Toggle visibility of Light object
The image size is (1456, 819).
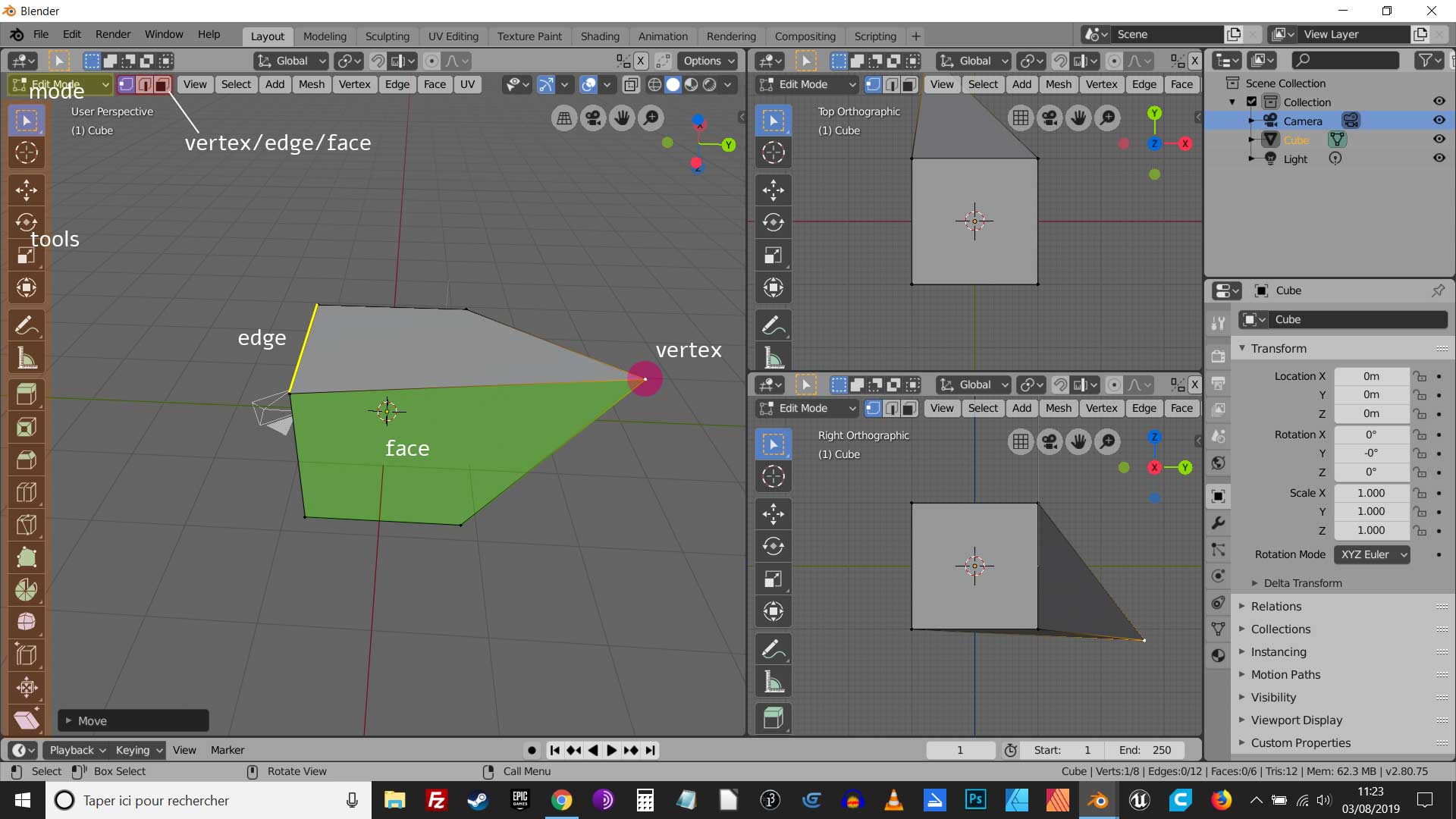(x=1439, y=158)
